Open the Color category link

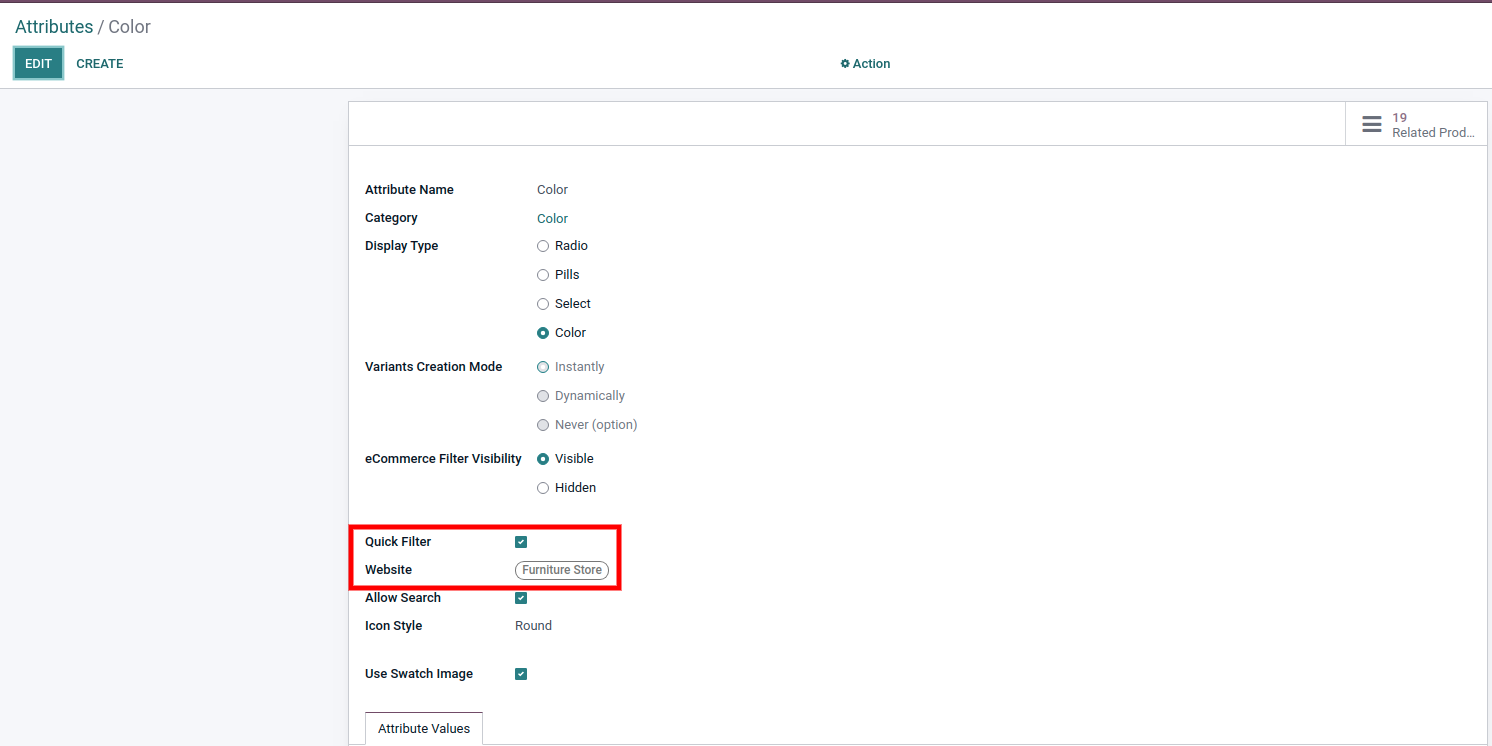[552, 218]
